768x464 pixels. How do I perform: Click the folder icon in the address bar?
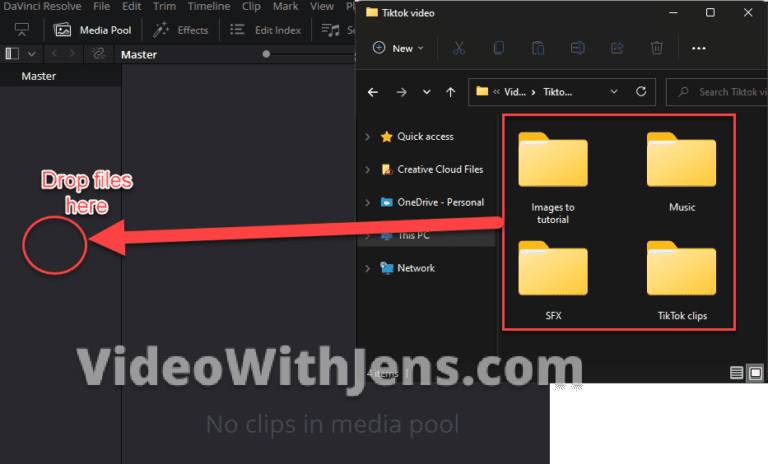[482, 91]
